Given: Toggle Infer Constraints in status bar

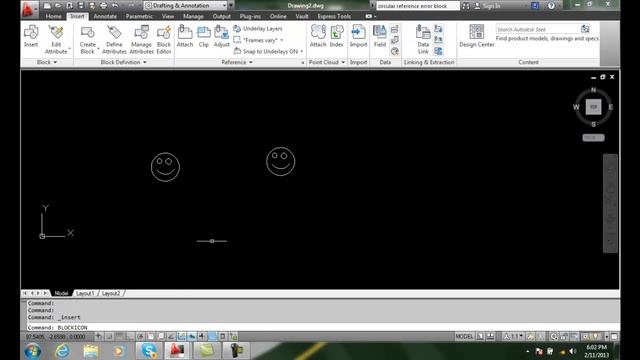Looking at the screenshot, I should point(99,336).
